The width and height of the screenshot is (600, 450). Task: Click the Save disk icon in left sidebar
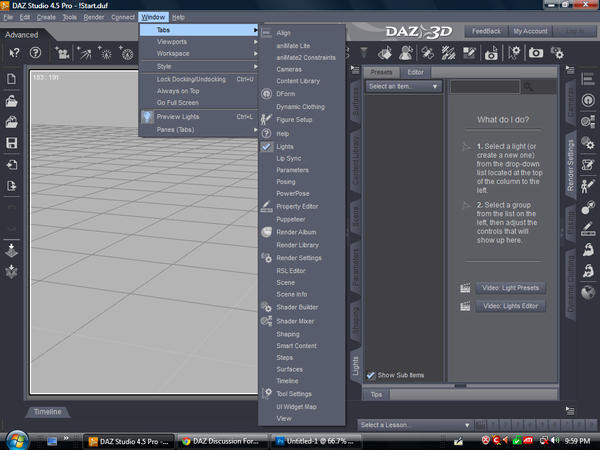tap(11, 143)
